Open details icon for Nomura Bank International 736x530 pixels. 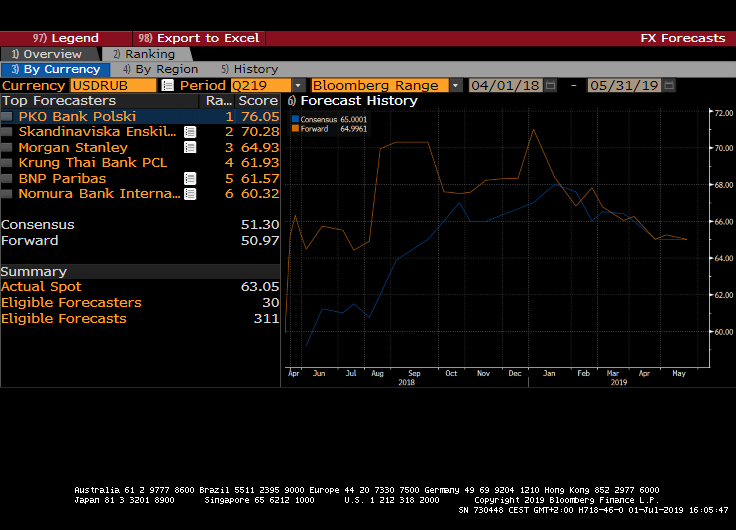(x=190, y=194)
